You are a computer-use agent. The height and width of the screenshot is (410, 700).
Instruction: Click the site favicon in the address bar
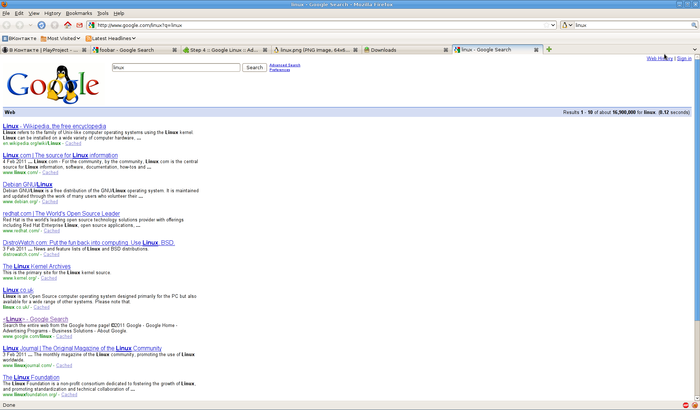(x=92, y=25)
